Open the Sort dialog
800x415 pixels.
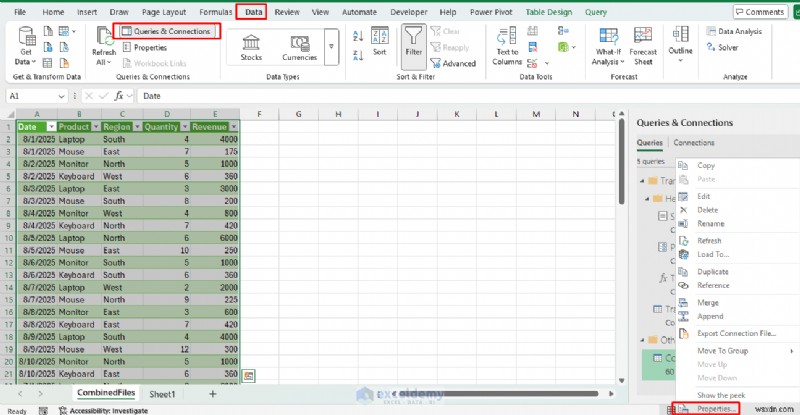[x=380, y=41]
